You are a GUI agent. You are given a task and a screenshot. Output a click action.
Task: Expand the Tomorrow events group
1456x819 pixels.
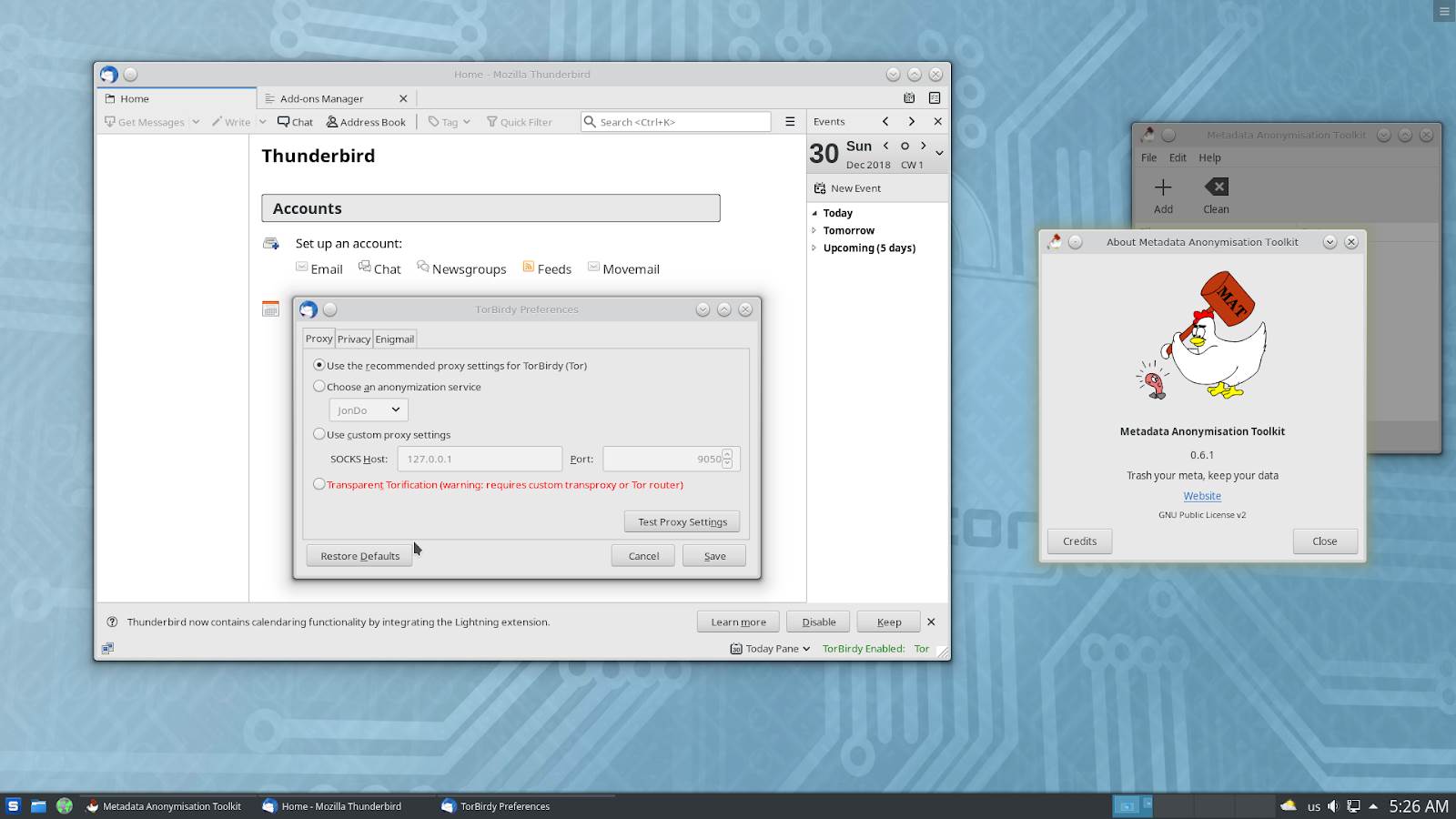click(814, 230)
